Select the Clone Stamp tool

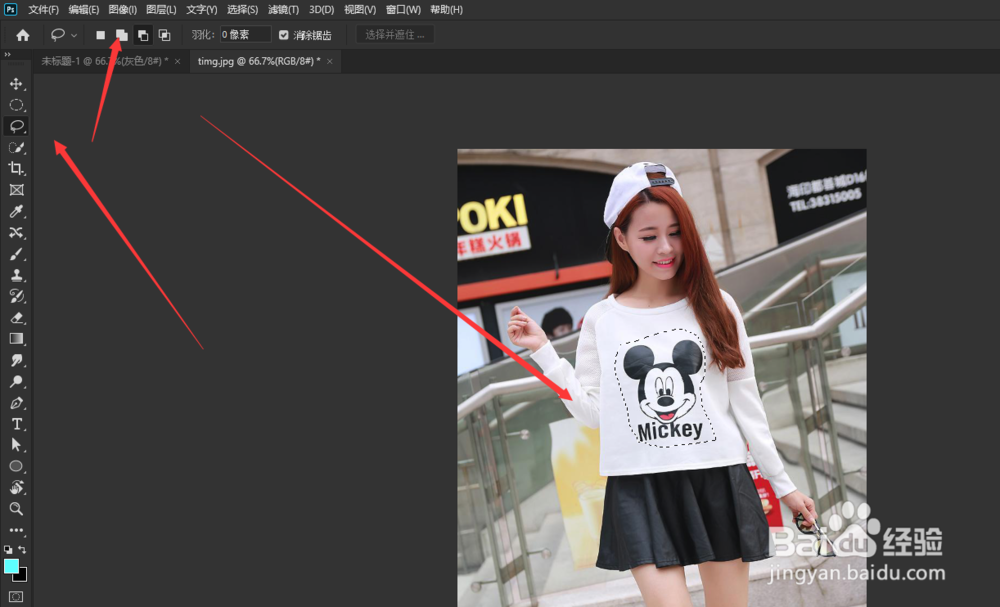(16, 275)
